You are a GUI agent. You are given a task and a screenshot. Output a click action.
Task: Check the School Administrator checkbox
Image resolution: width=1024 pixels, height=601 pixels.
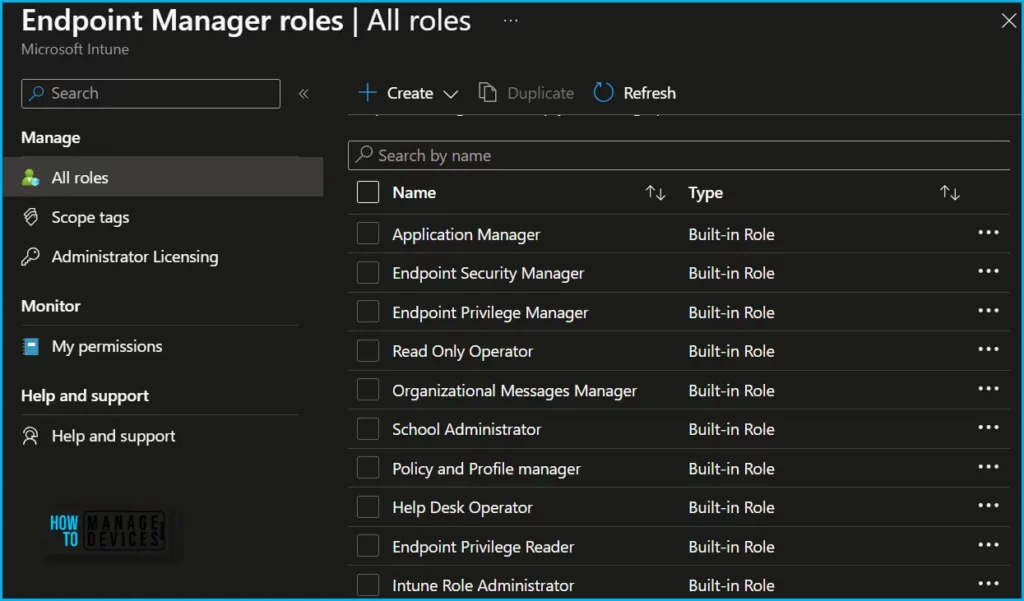[368, 429]
